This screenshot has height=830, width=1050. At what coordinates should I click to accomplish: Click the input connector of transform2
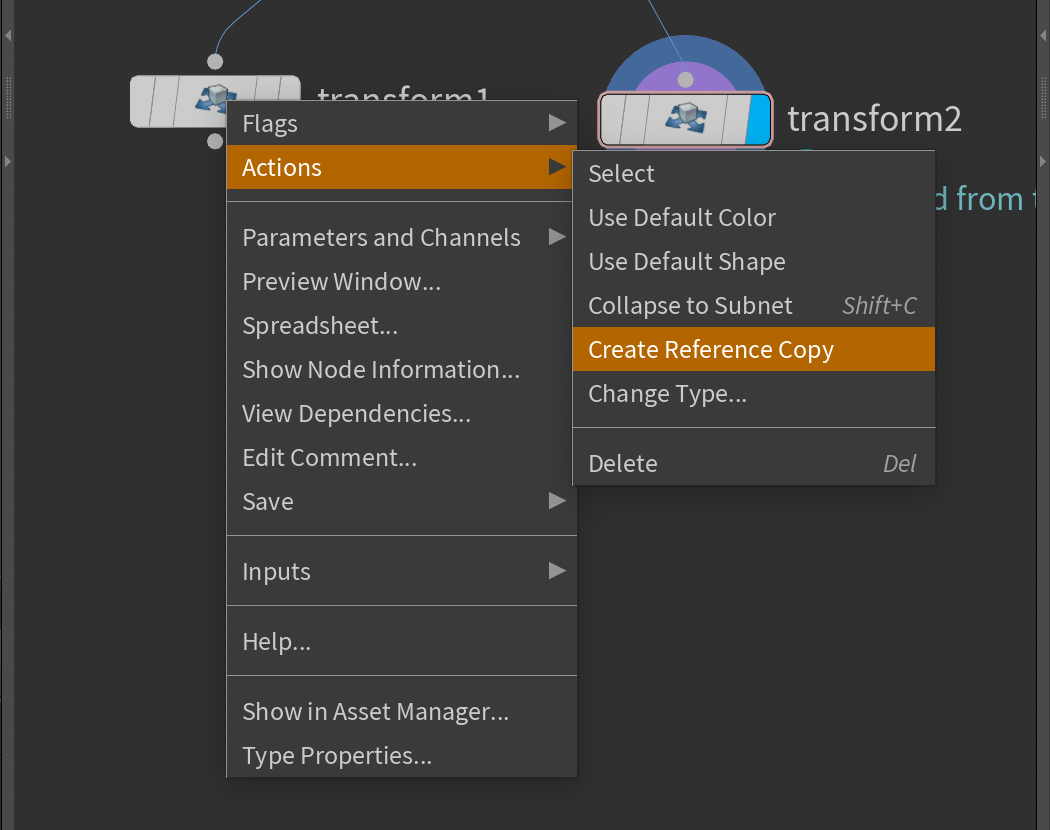pos(685,79)
